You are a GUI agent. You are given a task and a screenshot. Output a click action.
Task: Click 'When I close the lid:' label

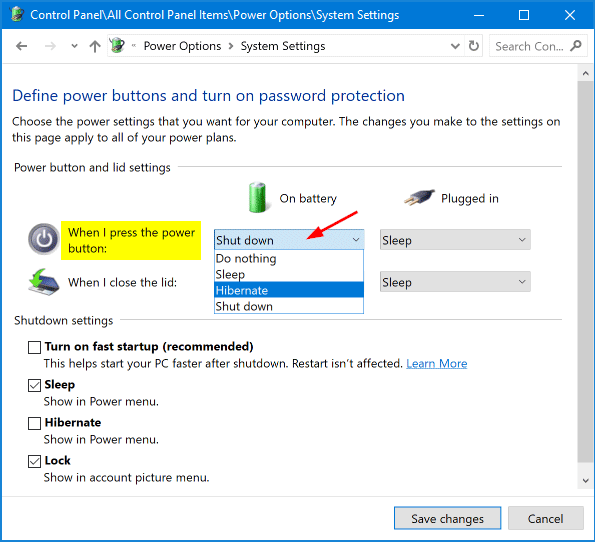(122, 282)
